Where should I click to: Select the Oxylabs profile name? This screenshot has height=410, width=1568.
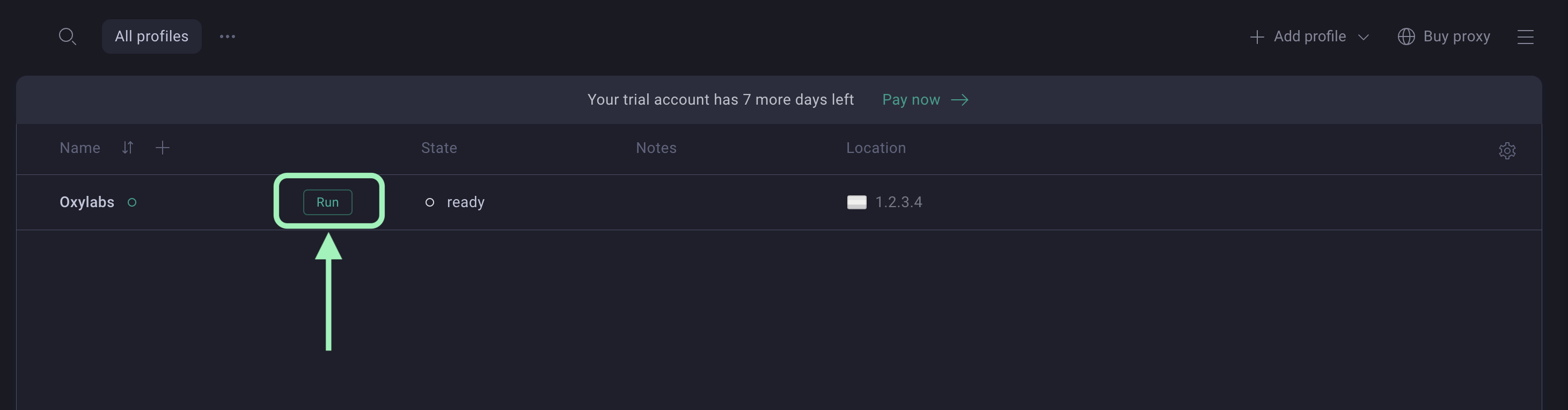pyautogui.click(x=86, y=202)
